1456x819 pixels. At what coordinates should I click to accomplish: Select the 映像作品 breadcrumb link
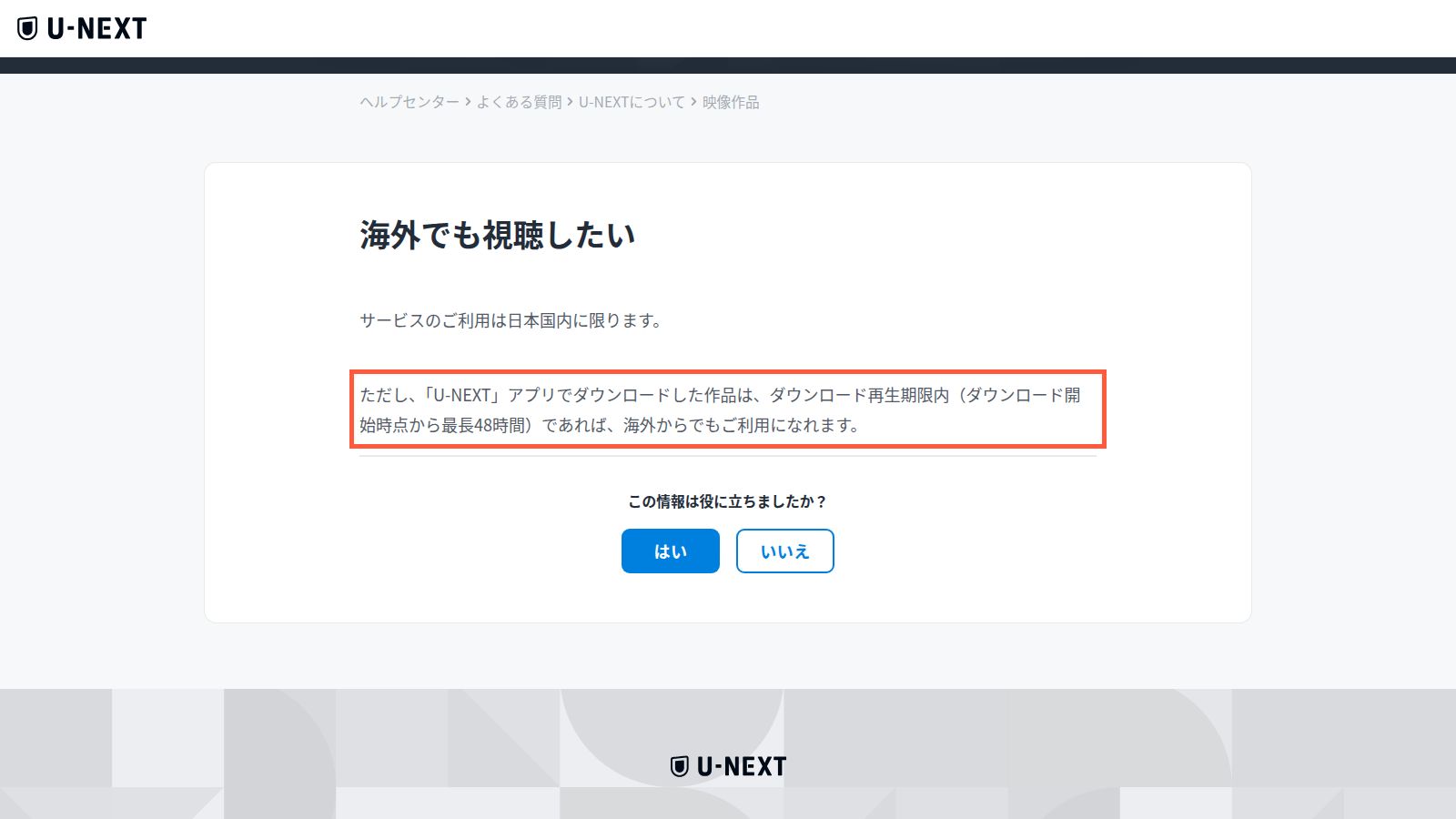pos(731,102)
